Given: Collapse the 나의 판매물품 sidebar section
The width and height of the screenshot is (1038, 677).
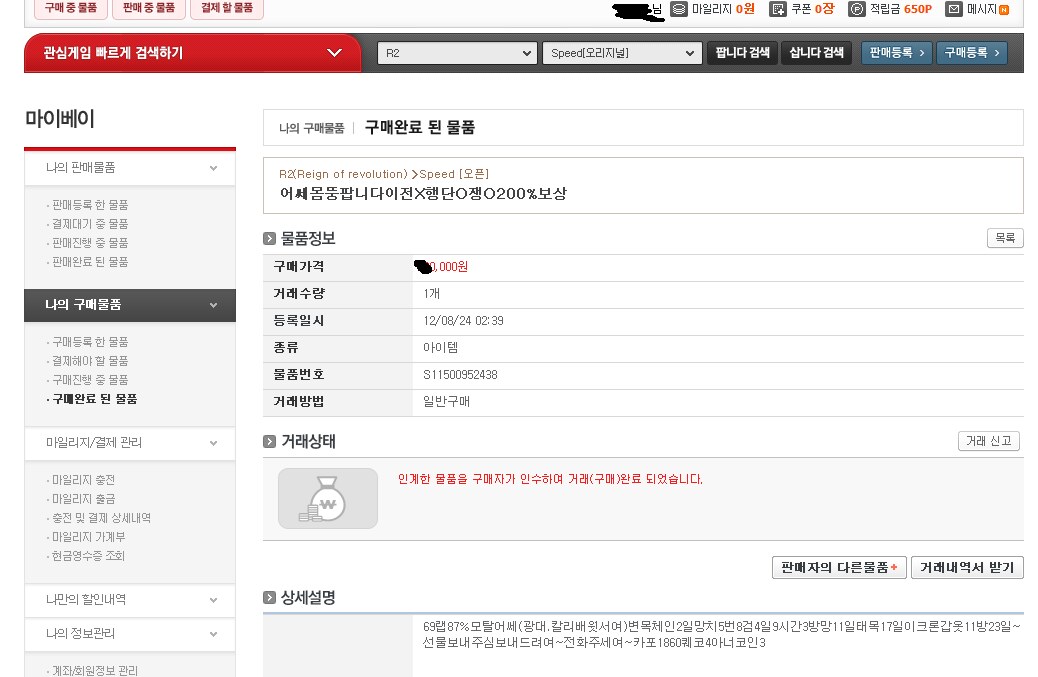Looking at the screenshot, I should pos(213,168).
